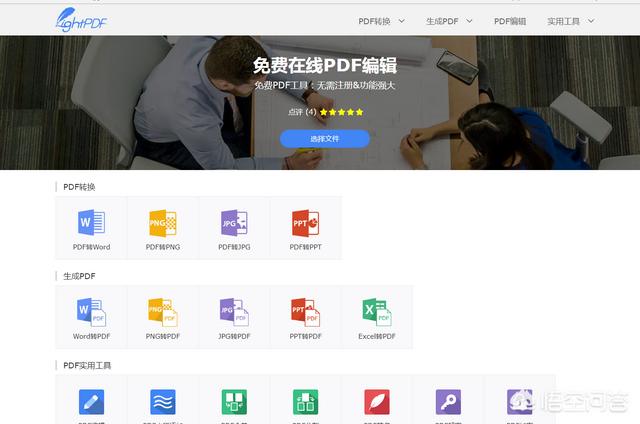Click the red feather PDF sign icon
This screenshot has width=640, height=424.
377,402
